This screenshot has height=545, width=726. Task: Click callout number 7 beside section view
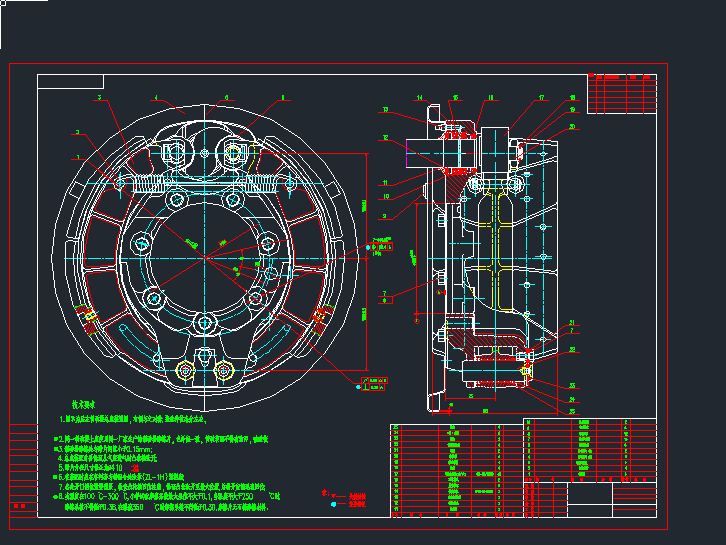tap(384, 294)
